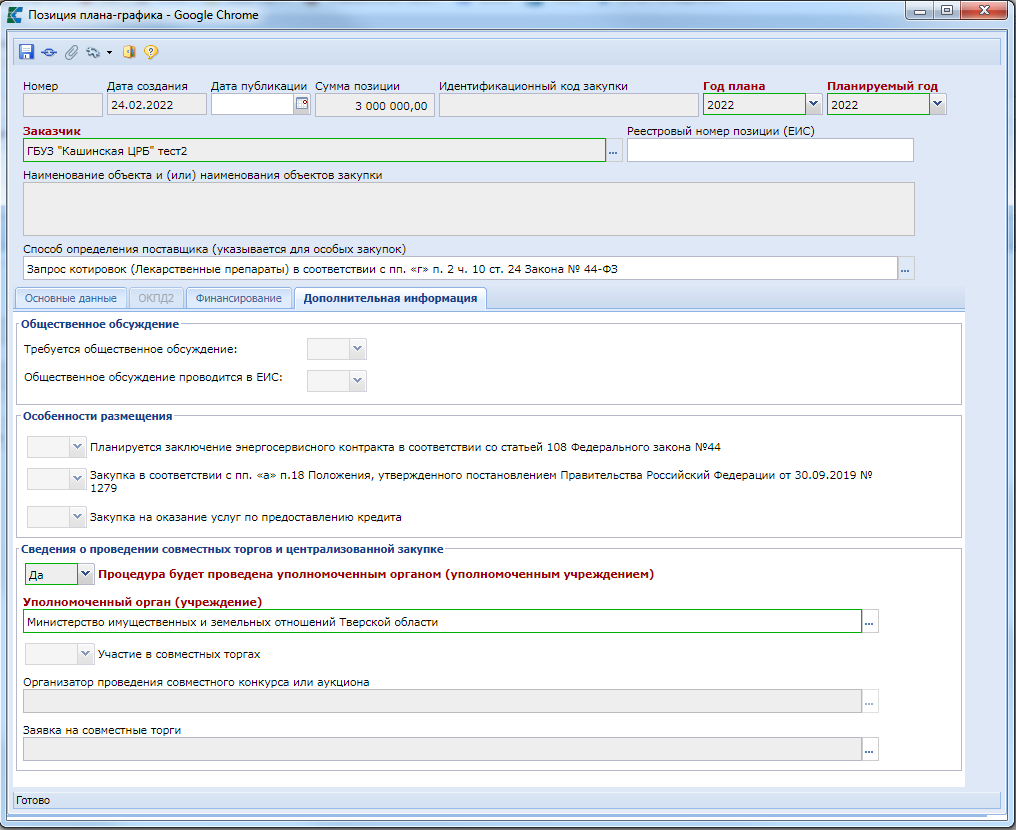Open the Требуется общественное обсуждение dropdown

click(357, 348)
